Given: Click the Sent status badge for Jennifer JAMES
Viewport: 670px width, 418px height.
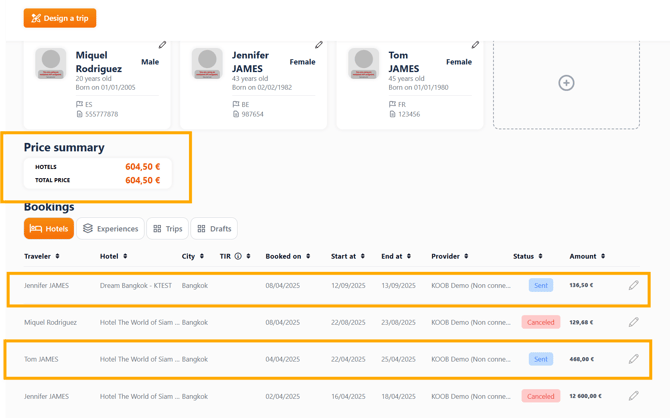Looking at the screenshot, I should 540,285.
